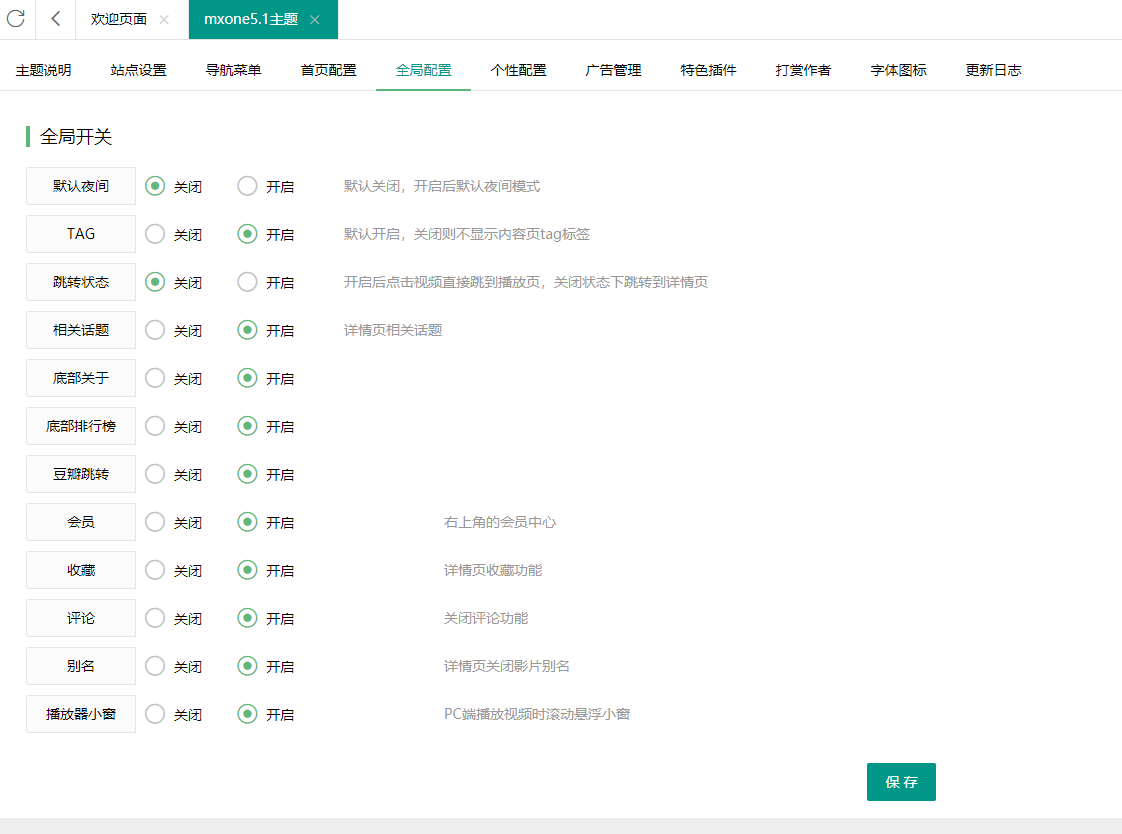Switch to the 欢迎页面 tab

click(x=119, y=19)
